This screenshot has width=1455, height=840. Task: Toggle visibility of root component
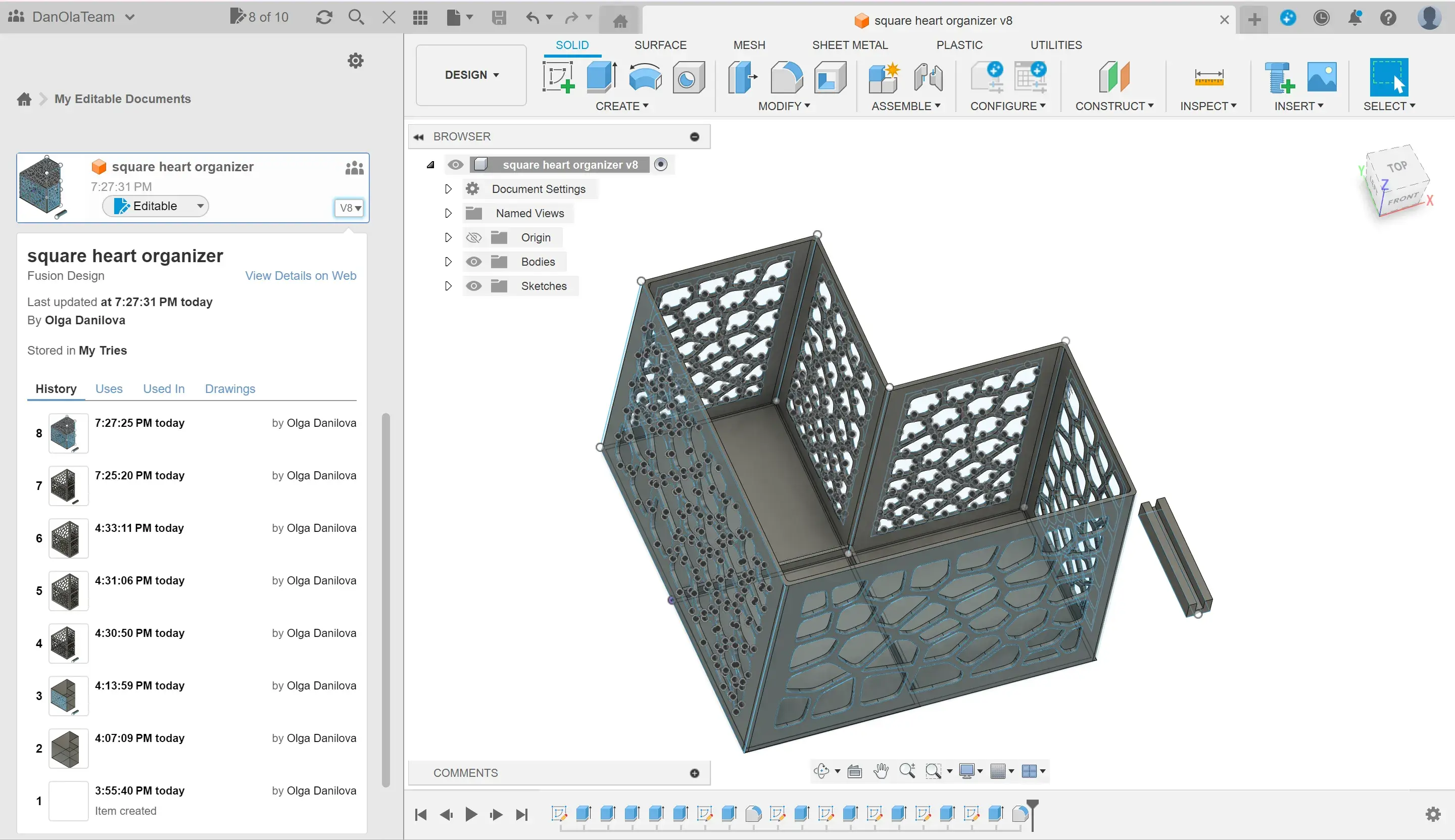pos(455,165)
